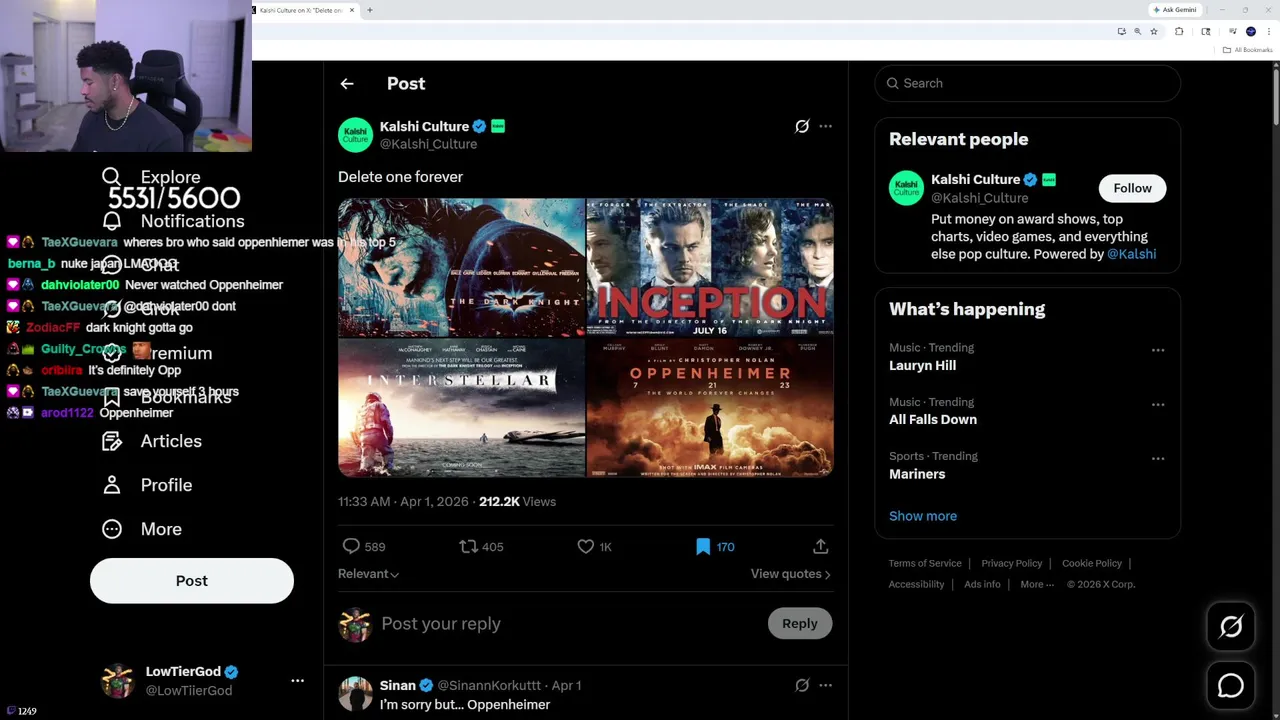The height and width of the screenshot is (720, 1280).
Task: Open Privacy Policy footer link
Action: pyautogui.click(x=1011, y=564)
